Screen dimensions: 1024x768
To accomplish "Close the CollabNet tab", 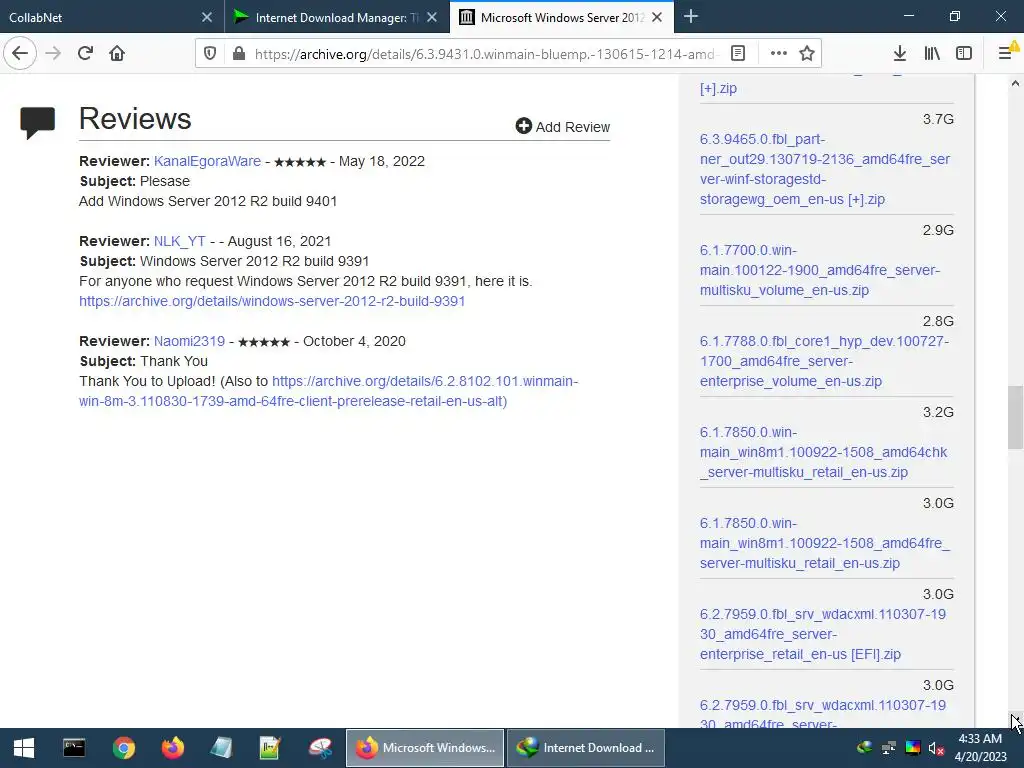I will (206, 18).
